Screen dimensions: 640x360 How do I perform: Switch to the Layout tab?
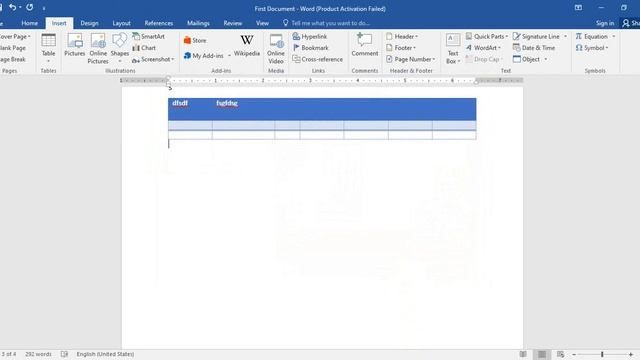point(121,23)
